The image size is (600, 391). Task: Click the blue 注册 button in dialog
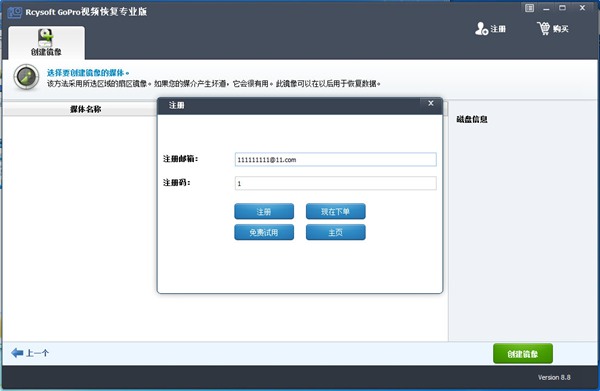264,212
